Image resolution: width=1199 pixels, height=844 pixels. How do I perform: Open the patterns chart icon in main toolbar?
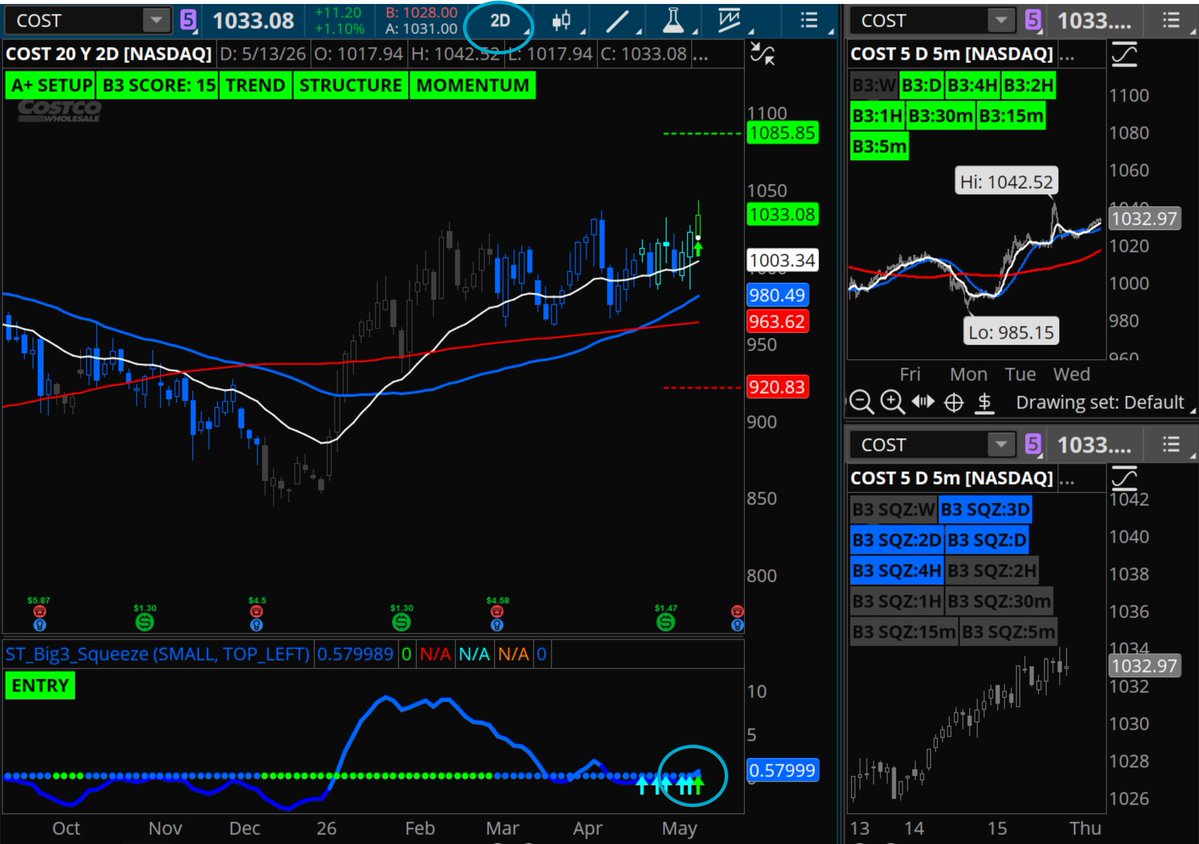729,21
